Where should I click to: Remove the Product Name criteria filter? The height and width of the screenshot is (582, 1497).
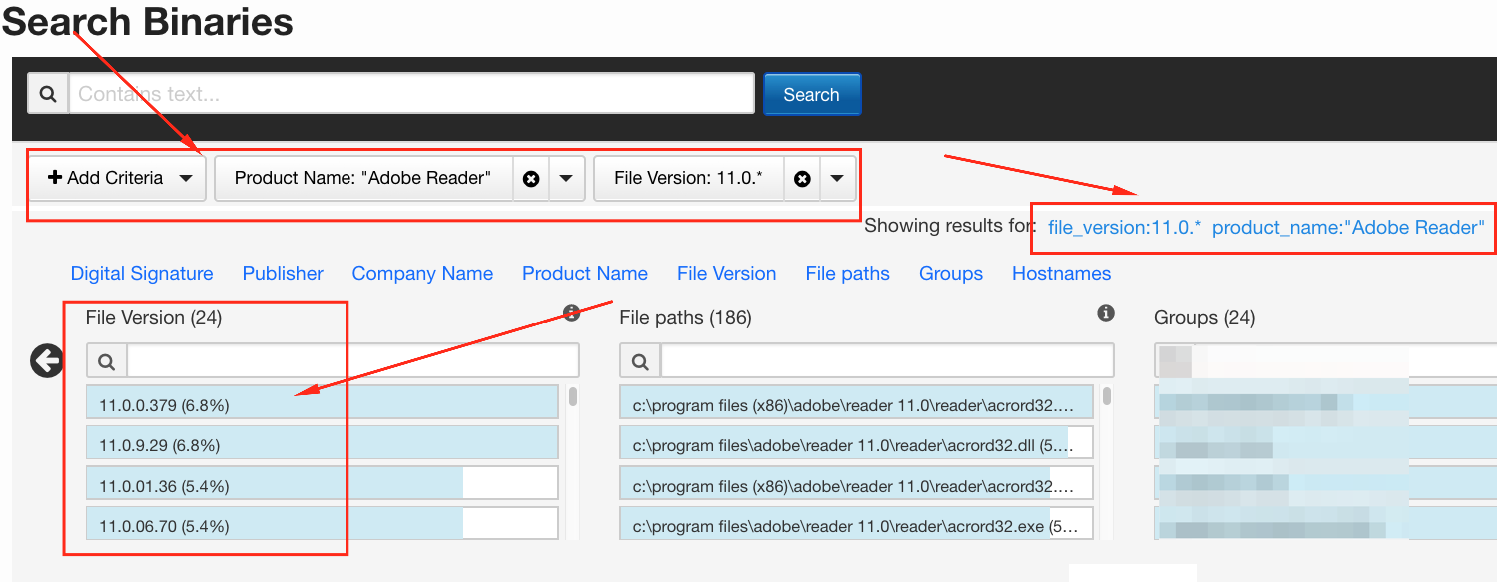[531, 178]
